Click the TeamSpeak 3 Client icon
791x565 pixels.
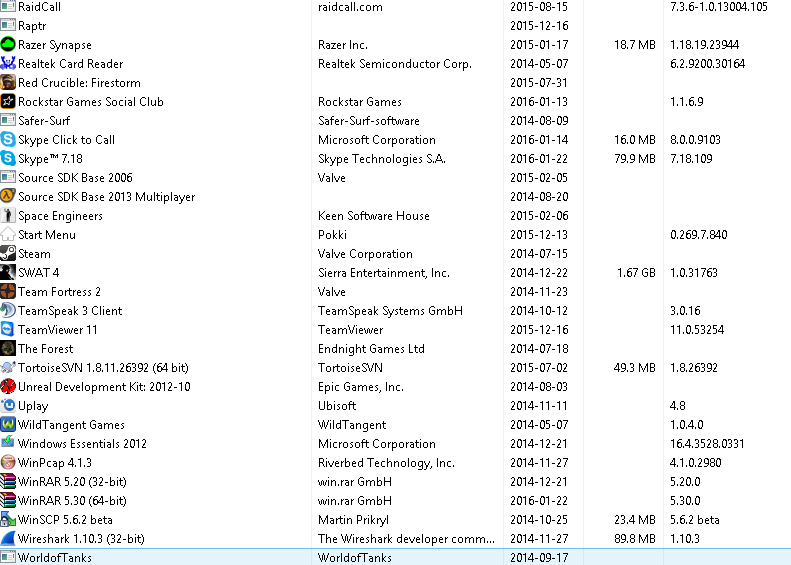pyautogui.click(x=8, y=310)
